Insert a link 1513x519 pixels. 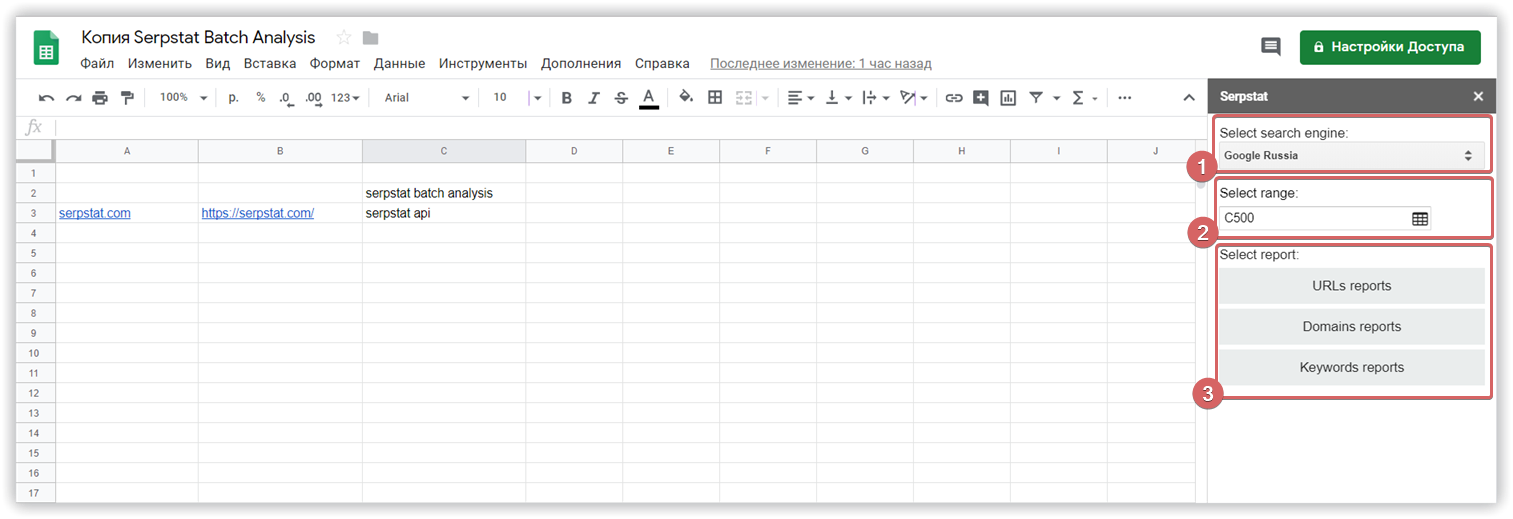(x=954, y=98)
